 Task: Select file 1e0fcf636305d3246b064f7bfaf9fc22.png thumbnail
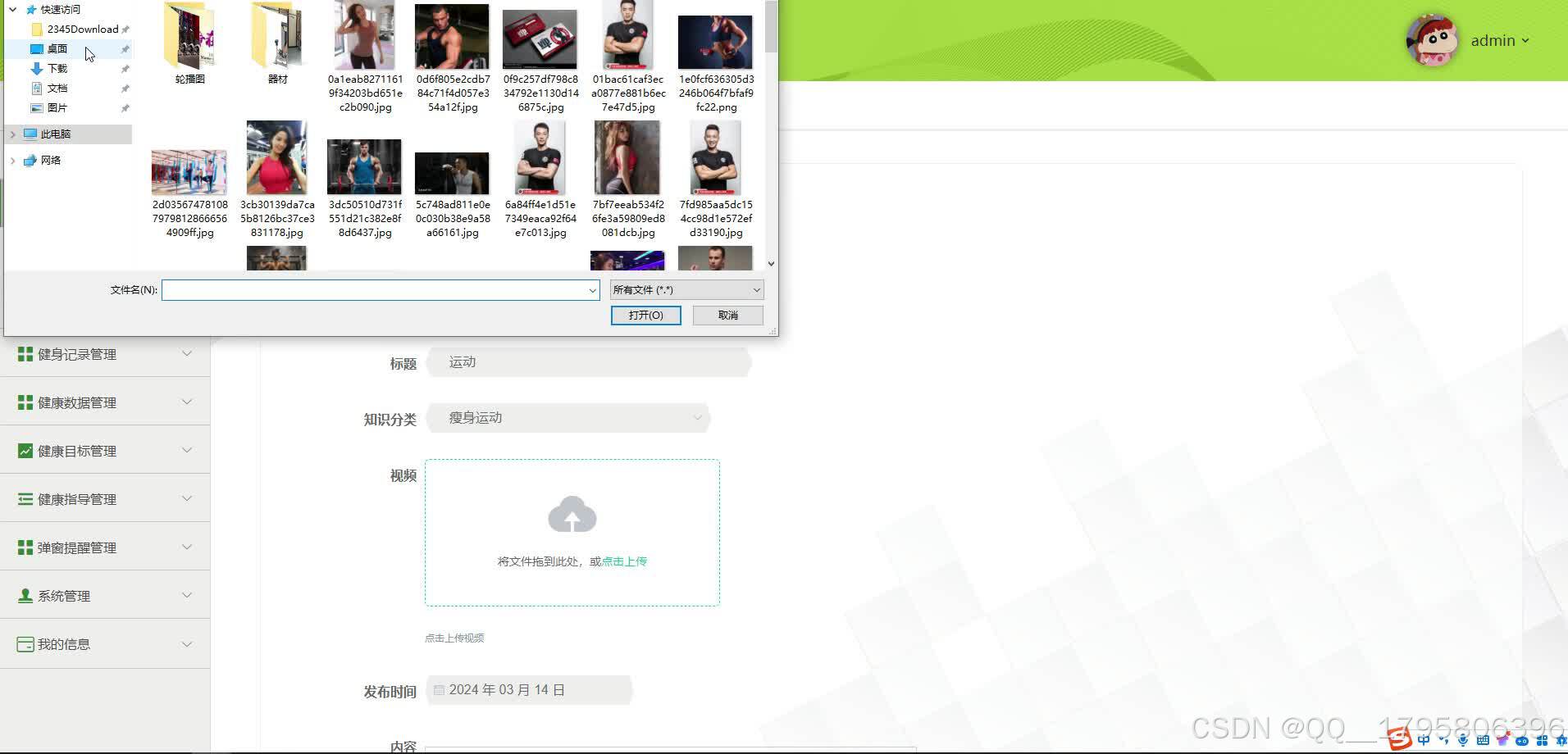(x=715, y=42)
